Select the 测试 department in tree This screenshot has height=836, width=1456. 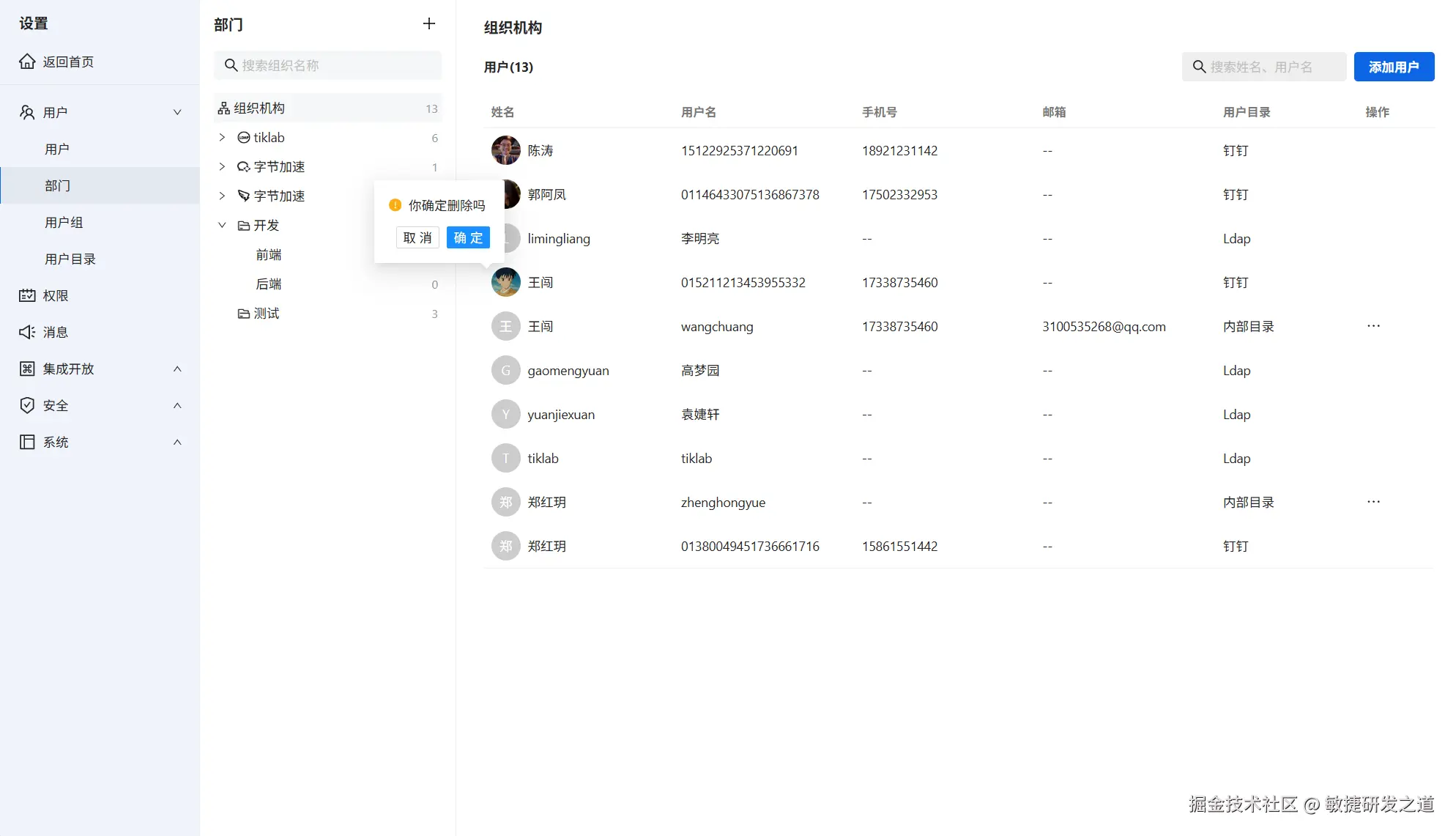[266, 314]
